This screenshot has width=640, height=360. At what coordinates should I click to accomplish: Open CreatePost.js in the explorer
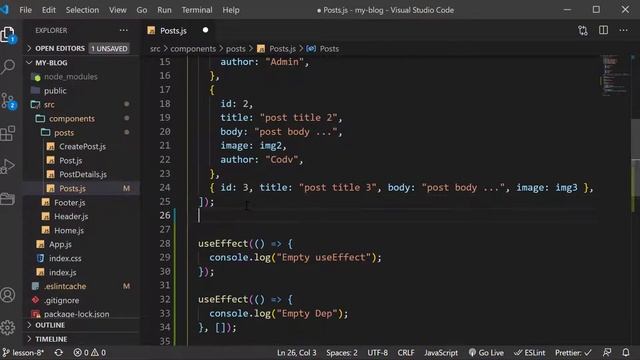[x=82, y=147]
